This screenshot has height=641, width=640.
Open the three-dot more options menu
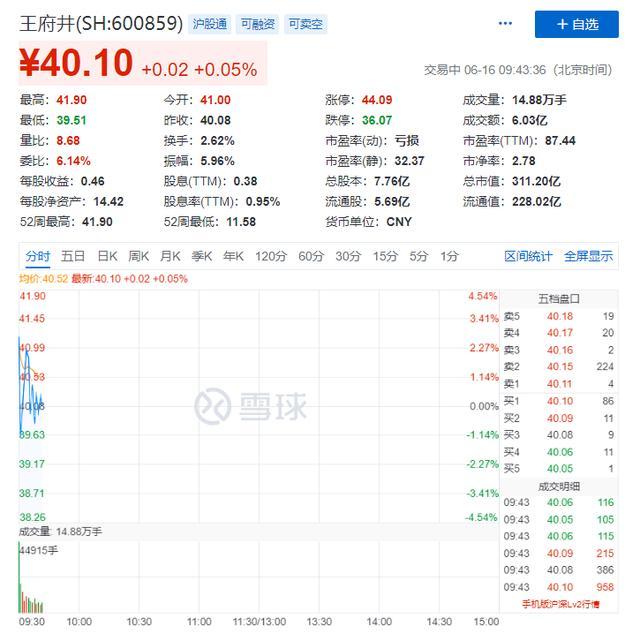pyautogui.click(x=505, y=23)
